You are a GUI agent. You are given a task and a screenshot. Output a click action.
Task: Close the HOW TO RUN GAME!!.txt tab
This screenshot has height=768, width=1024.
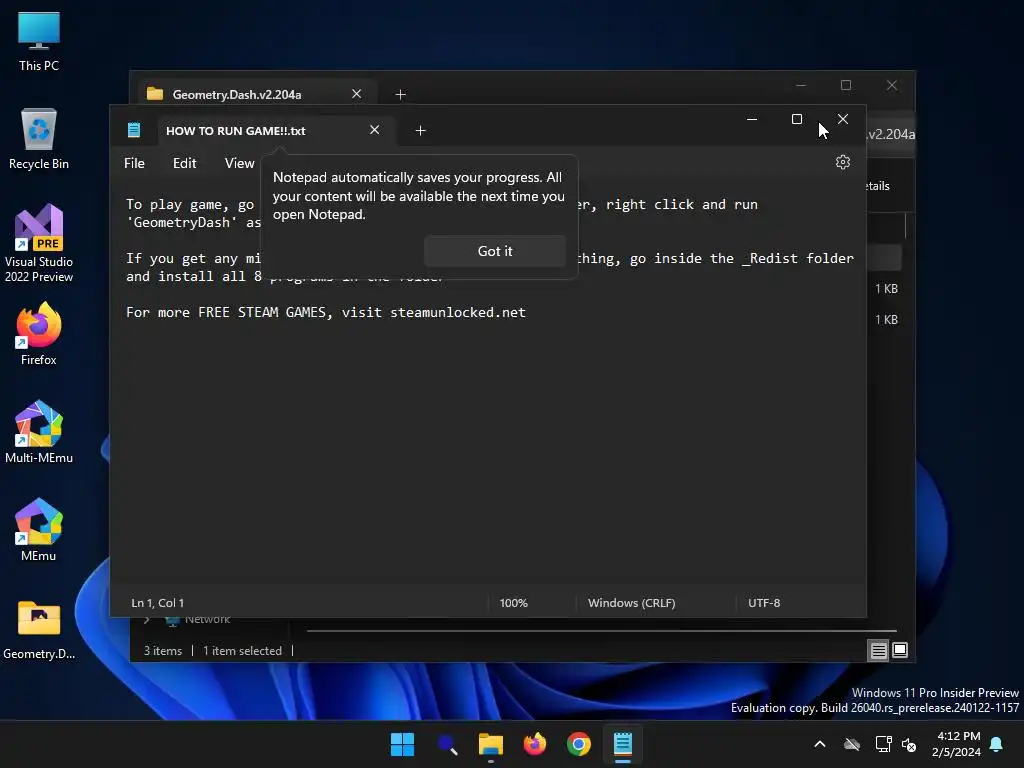(374, 130)
